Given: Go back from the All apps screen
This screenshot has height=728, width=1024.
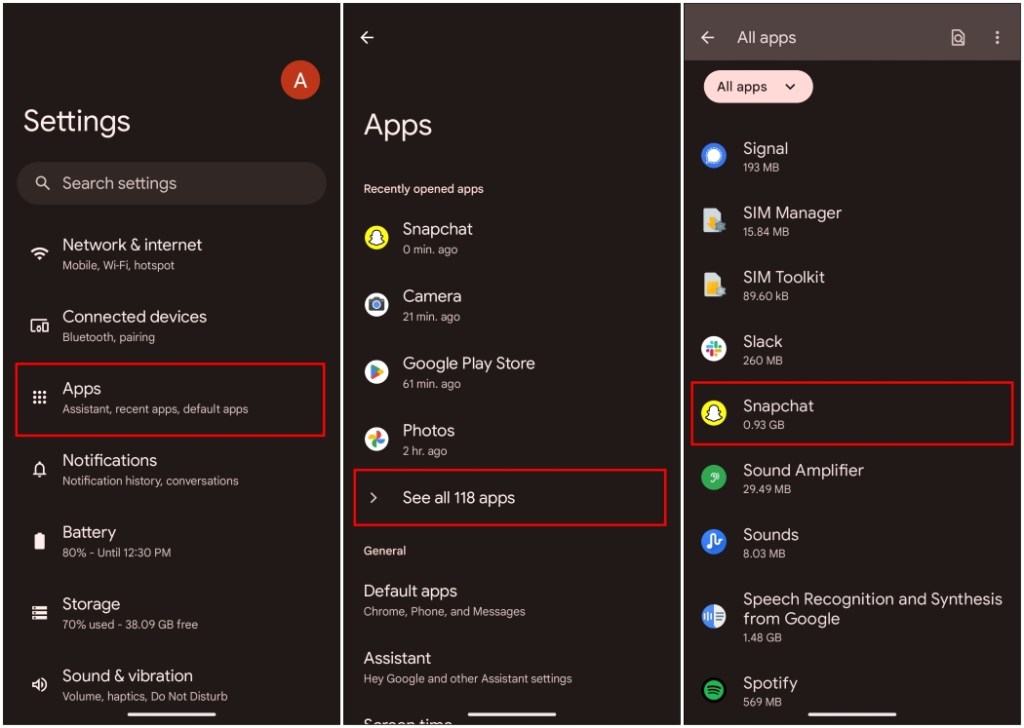Looking at the screenshot, I should 708,38.
